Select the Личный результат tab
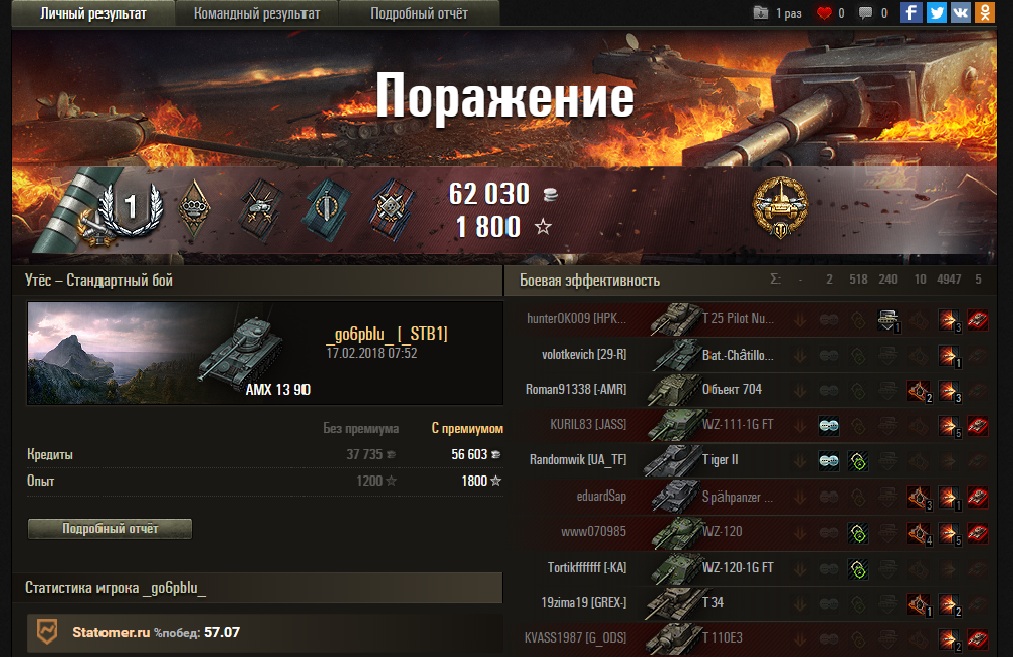Screen dimensions: 1013x658 coord(93,14)
